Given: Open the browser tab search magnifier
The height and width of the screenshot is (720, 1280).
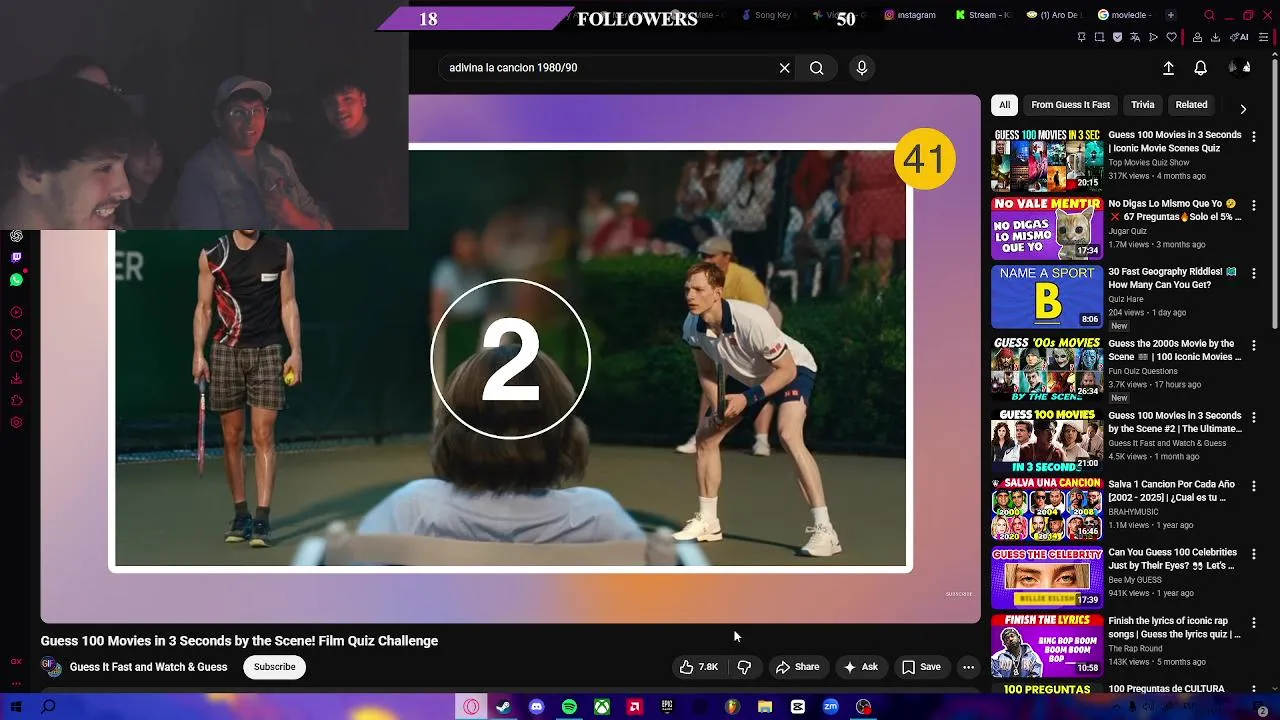Looking at the screenshot, I should [x=1210, y=15].
